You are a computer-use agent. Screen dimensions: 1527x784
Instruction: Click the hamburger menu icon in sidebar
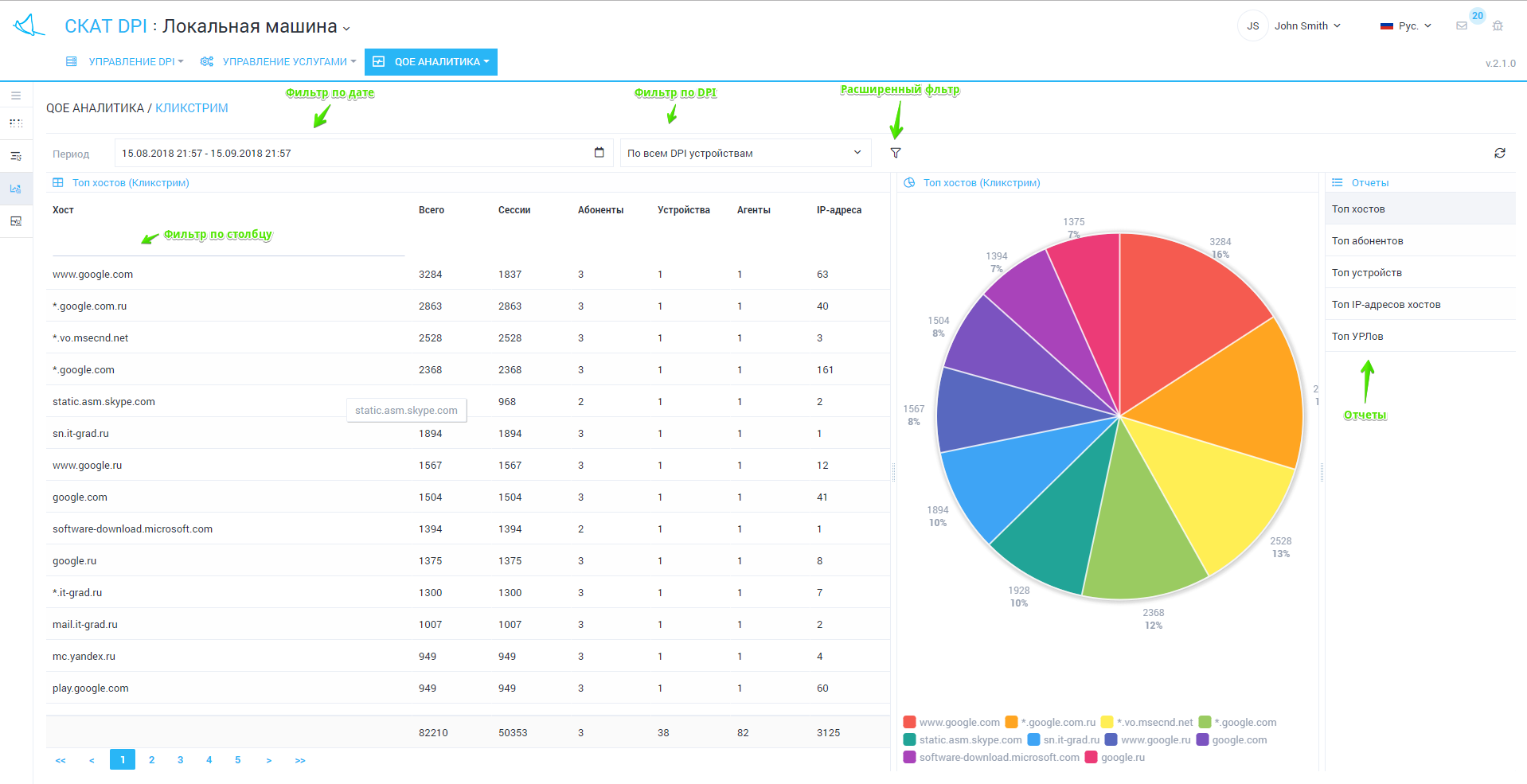coord(16,96)
